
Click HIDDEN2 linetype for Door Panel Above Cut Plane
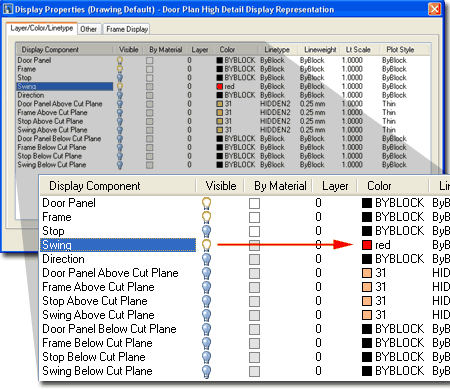[x=275, y=104]
